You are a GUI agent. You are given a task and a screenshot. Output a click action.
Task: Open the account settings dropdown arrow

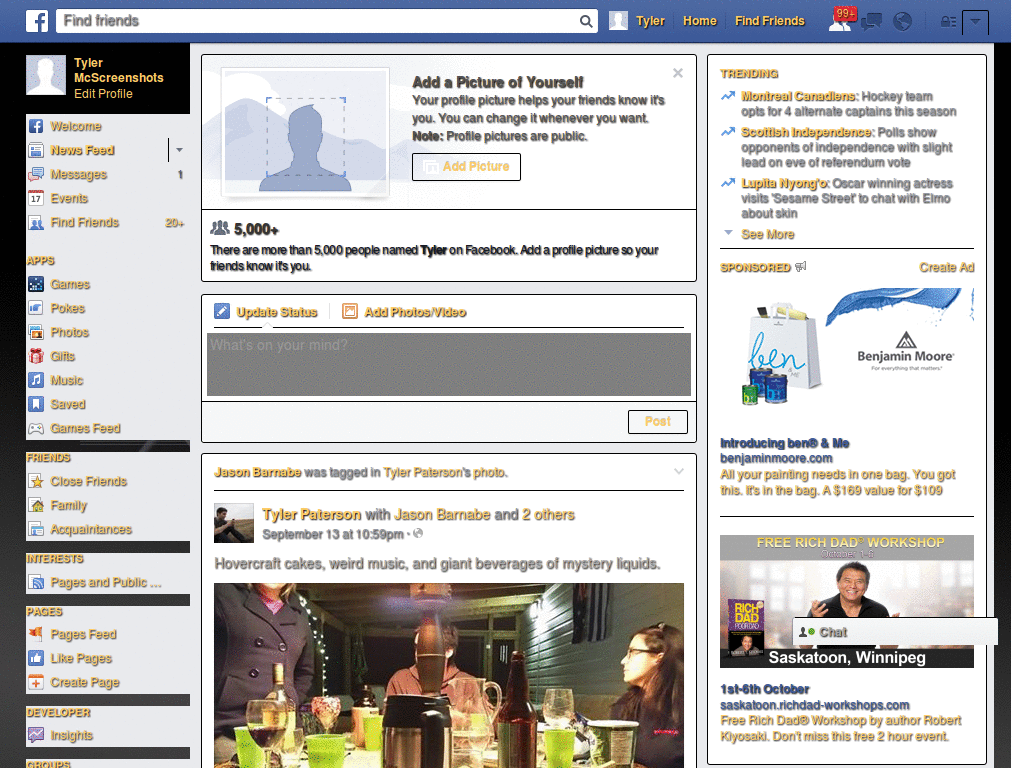pyautogui.click(x=977, y=21)
